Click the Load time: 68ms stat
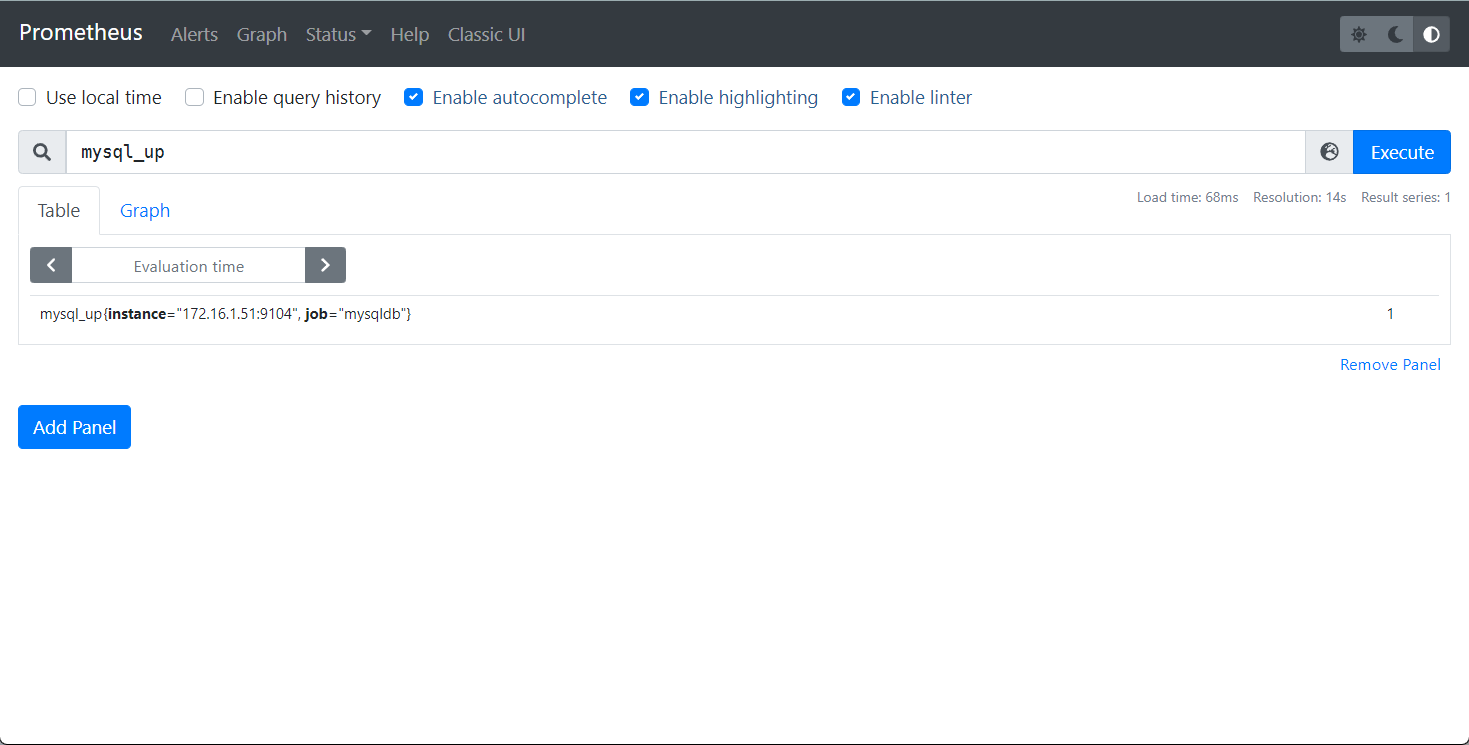The width and height of the screenshot is (1469, 745). (x=1187, y=198)
